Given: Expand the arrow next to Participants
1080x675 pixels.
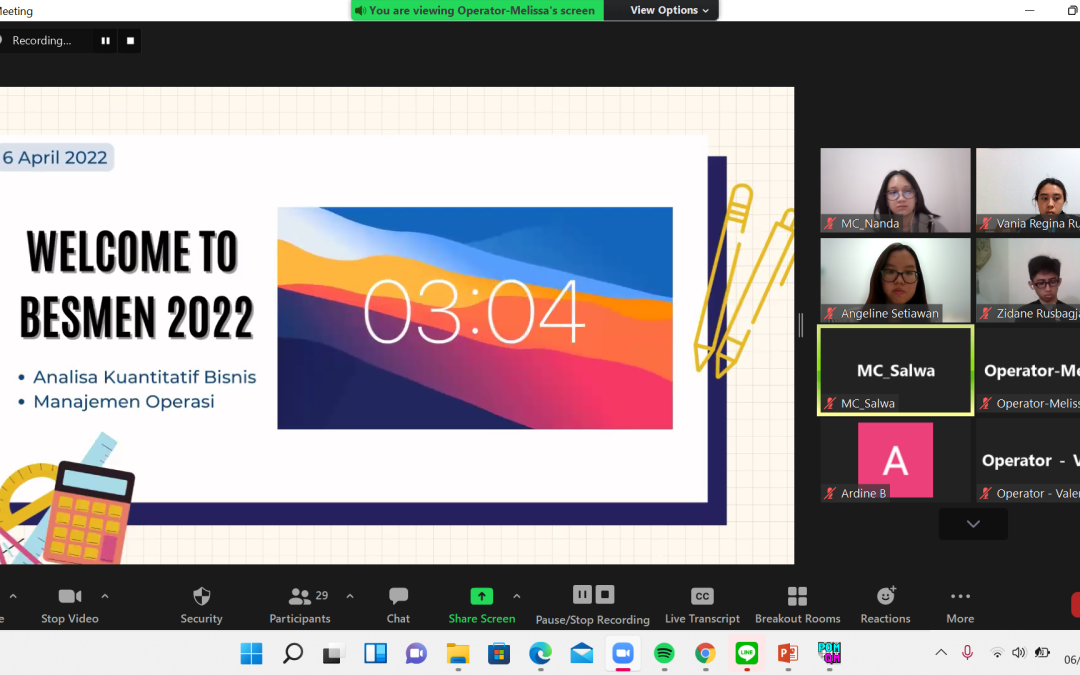Looking at the screenshot, I should [350, 596].
